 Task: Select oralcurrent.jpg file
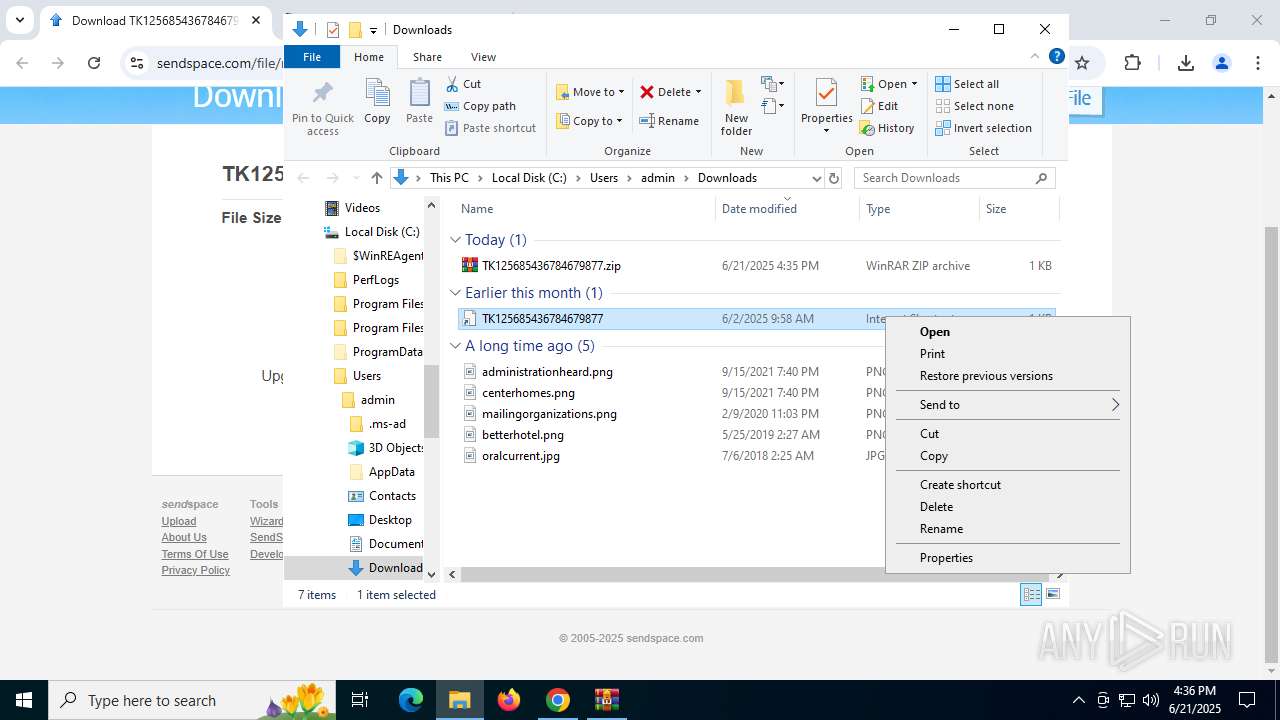(520, 456)
